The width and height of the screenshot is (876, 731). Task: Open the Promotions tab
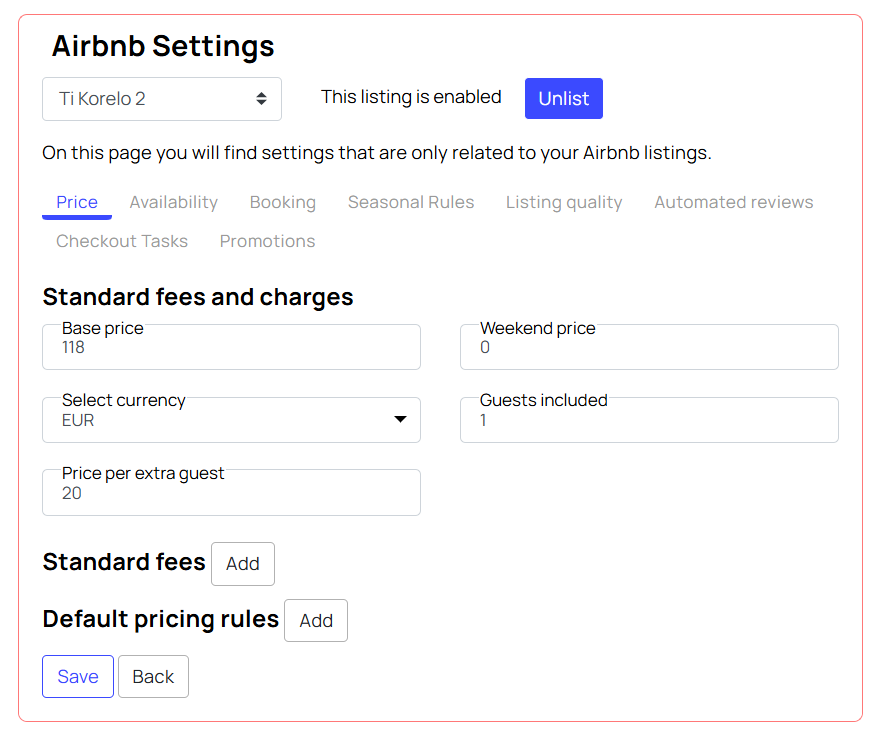point(268,241)
